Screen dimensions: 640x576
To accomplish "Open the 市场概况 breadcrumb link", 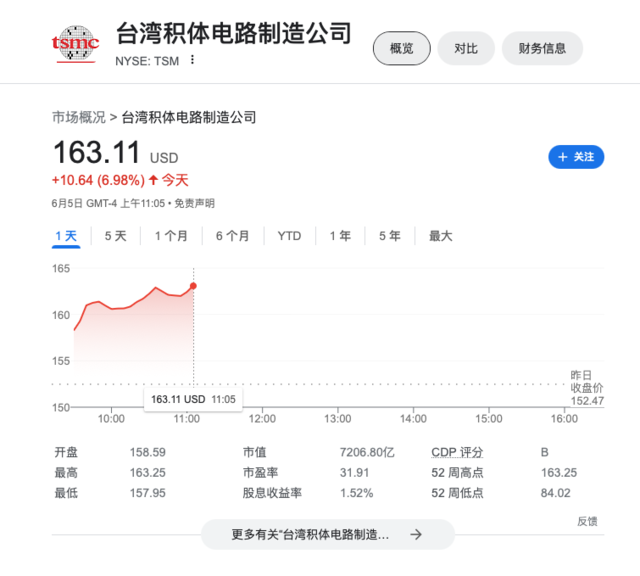I will pos(79,117).
